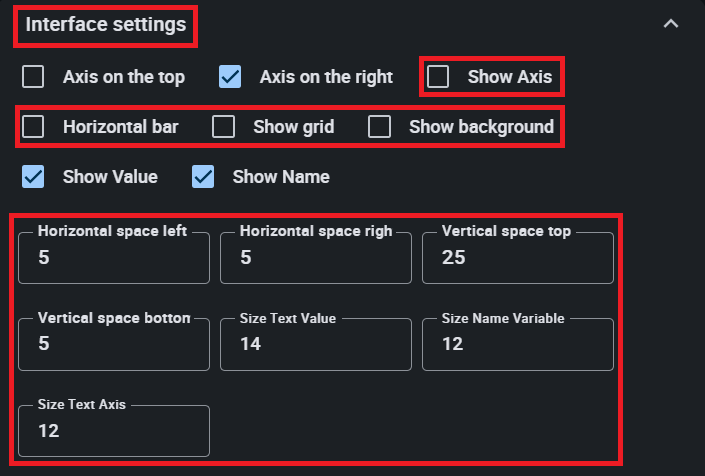705x476 pixels.
Task: Click the "Show background" label text
Action: tap(481, 127)
